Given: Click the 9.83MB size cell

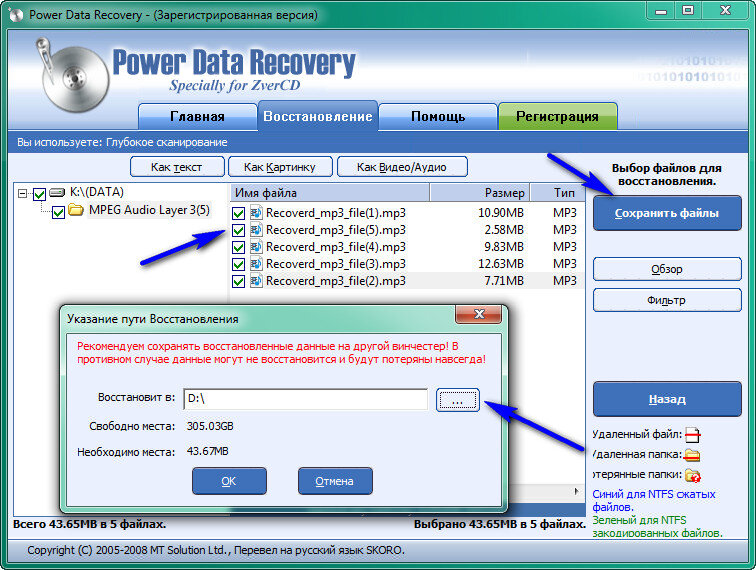Looking at the screenshot, I should [x=504, y=246].
